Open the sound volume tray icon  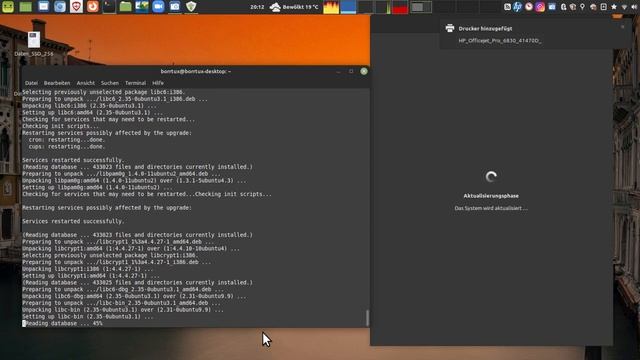point(634,7)
